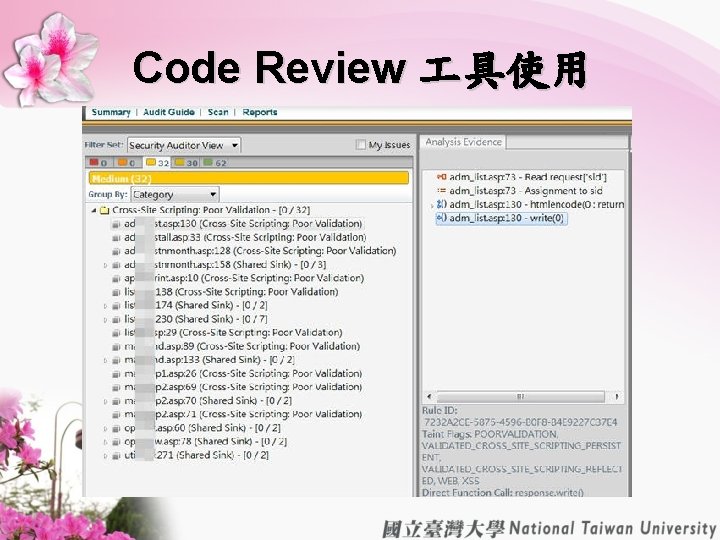Click evidence panel scroll left arrow

tap(429, 396)
